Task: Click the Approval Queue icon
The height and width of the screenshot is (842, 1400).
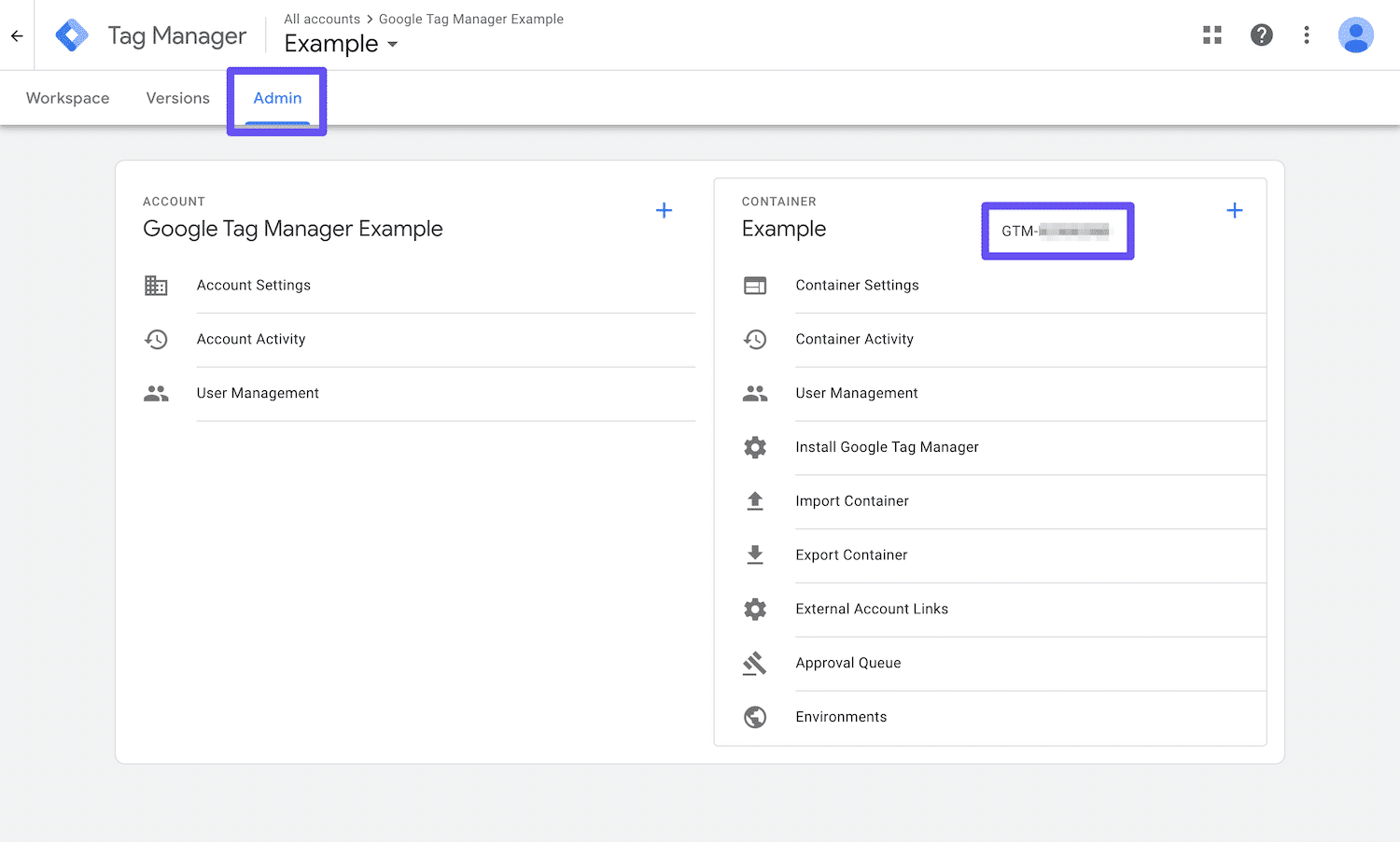Action: pyautogui.click(x=755, y=663)
